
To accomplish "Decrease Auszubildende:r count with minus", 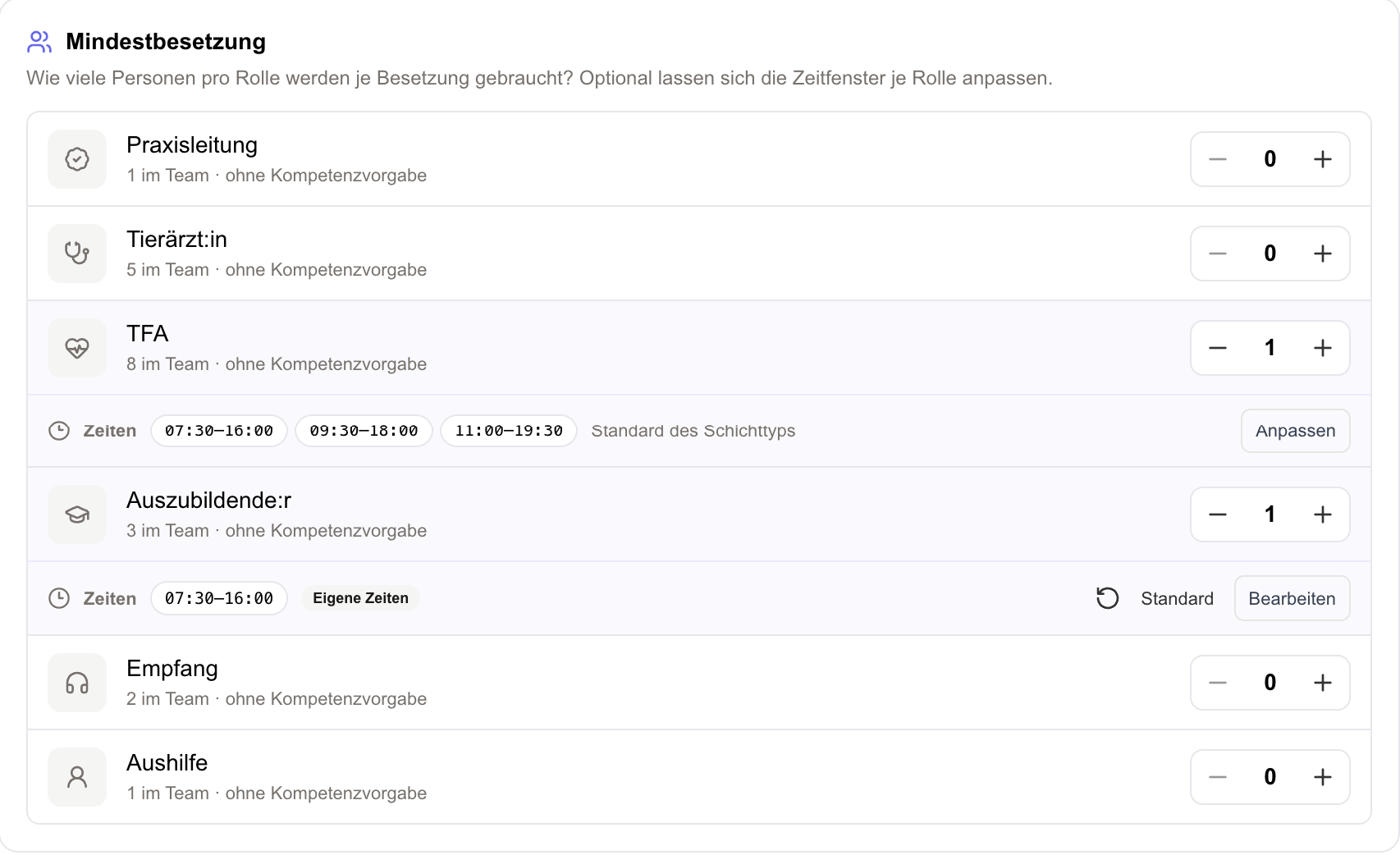I will click(1218, 514).
